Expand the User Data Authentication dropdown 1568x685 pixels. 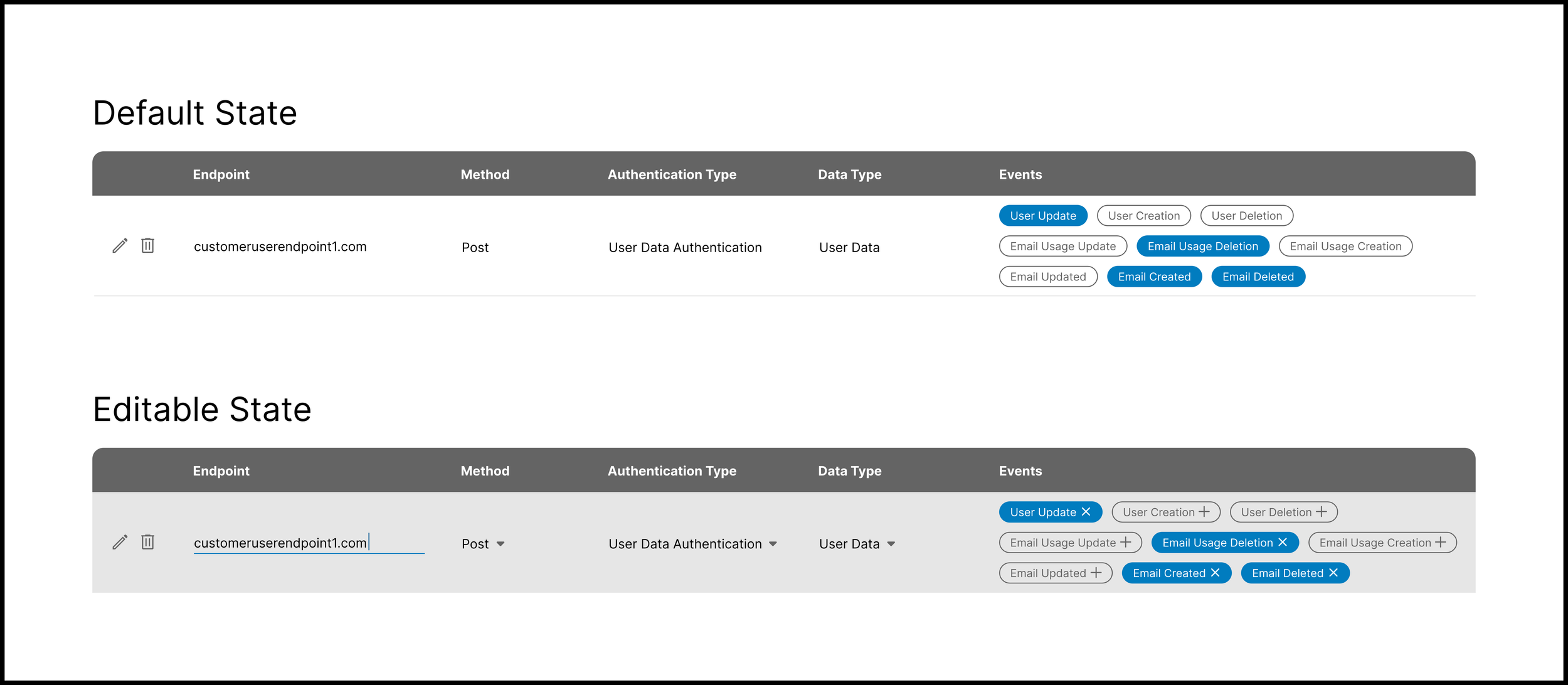[773, 544]
